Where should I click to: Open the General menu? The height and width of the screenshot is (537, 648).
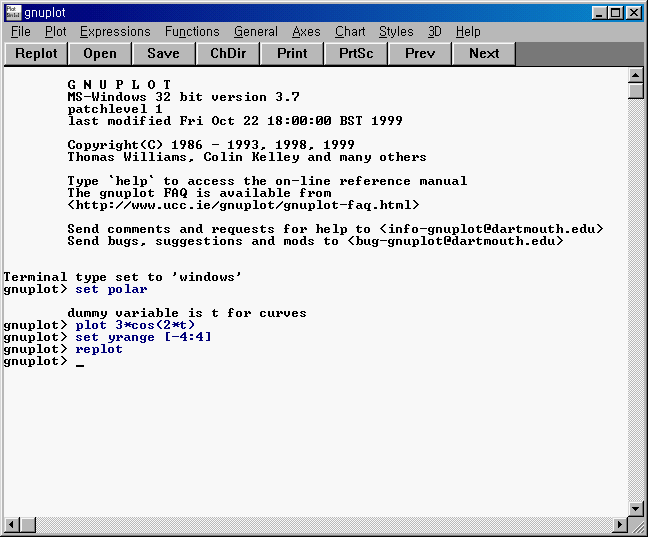click(256, 32)
